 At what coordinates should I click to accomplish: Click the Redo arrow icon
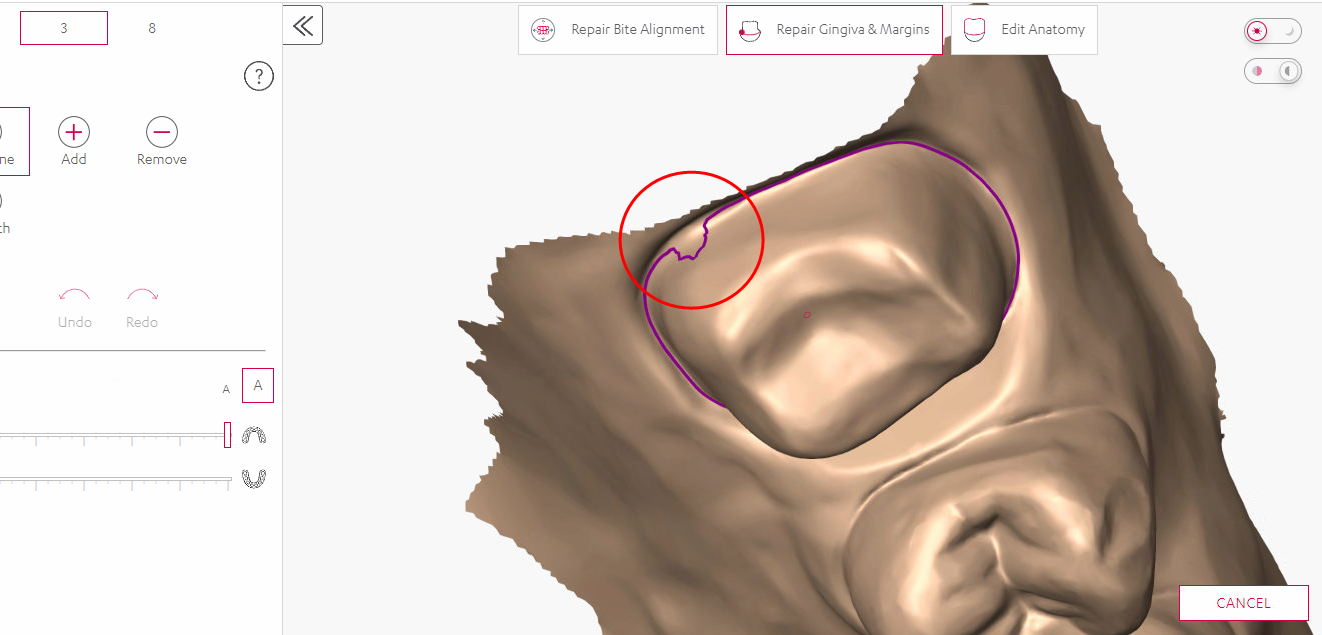pyautogui.click(x=142, y=295)
